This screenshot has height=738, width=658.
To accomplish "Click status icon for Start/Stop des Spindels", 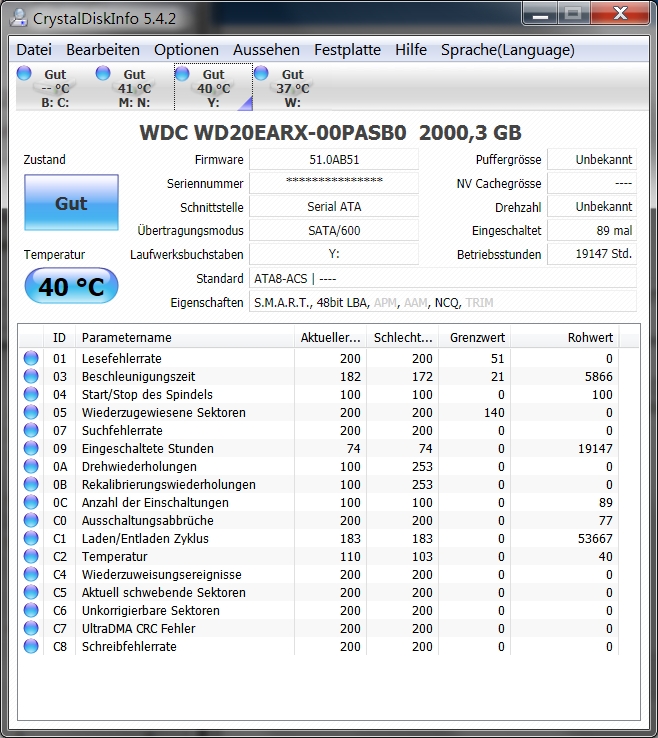I will pyautogui.click(x=31, y=394).
